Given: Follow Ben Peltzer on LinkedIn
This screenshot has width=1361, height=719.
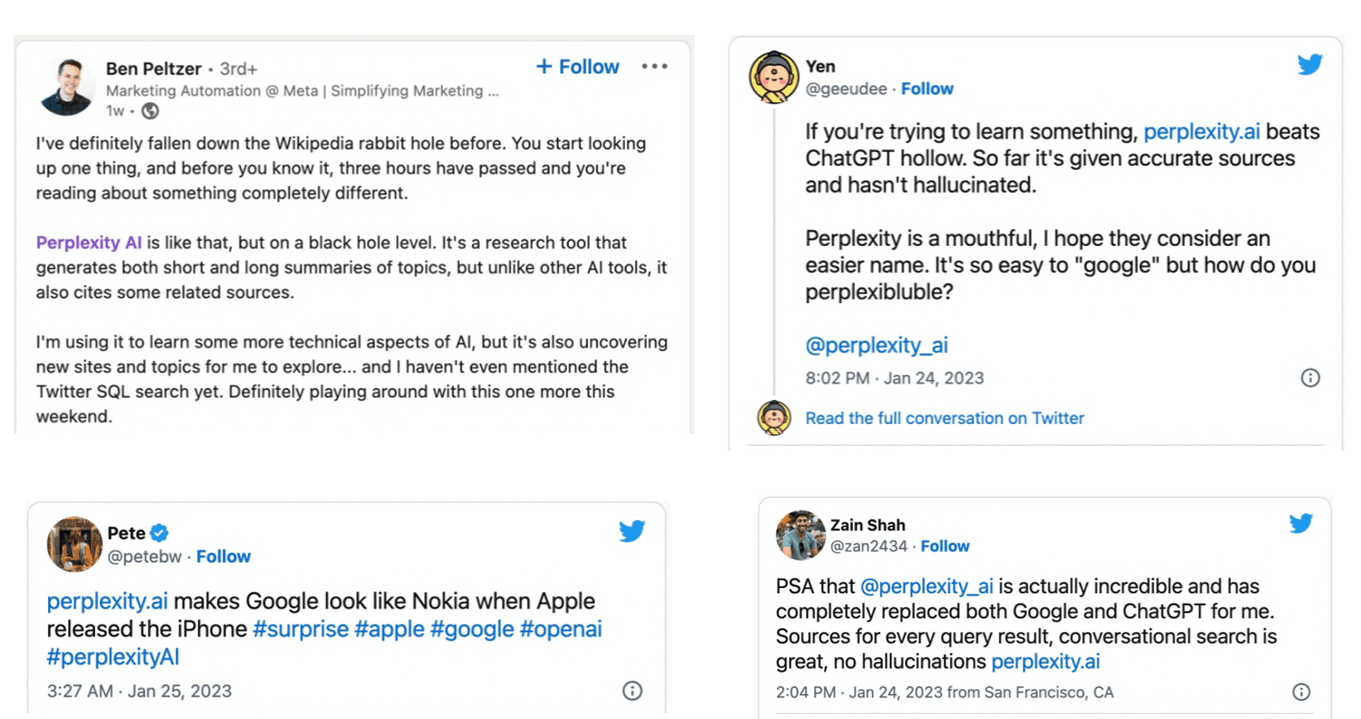Looking at the screenshot, I should [578, 67].
